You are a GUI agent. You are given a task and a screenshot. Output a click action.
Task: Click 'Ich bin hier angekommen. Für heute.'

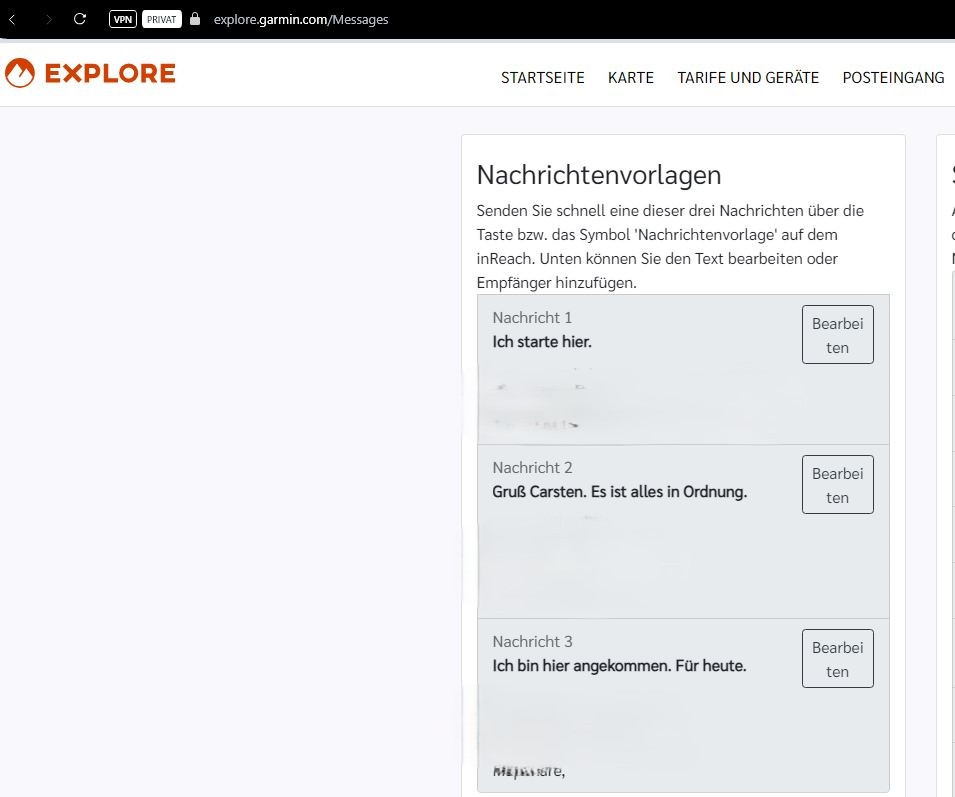pos(619,666)
